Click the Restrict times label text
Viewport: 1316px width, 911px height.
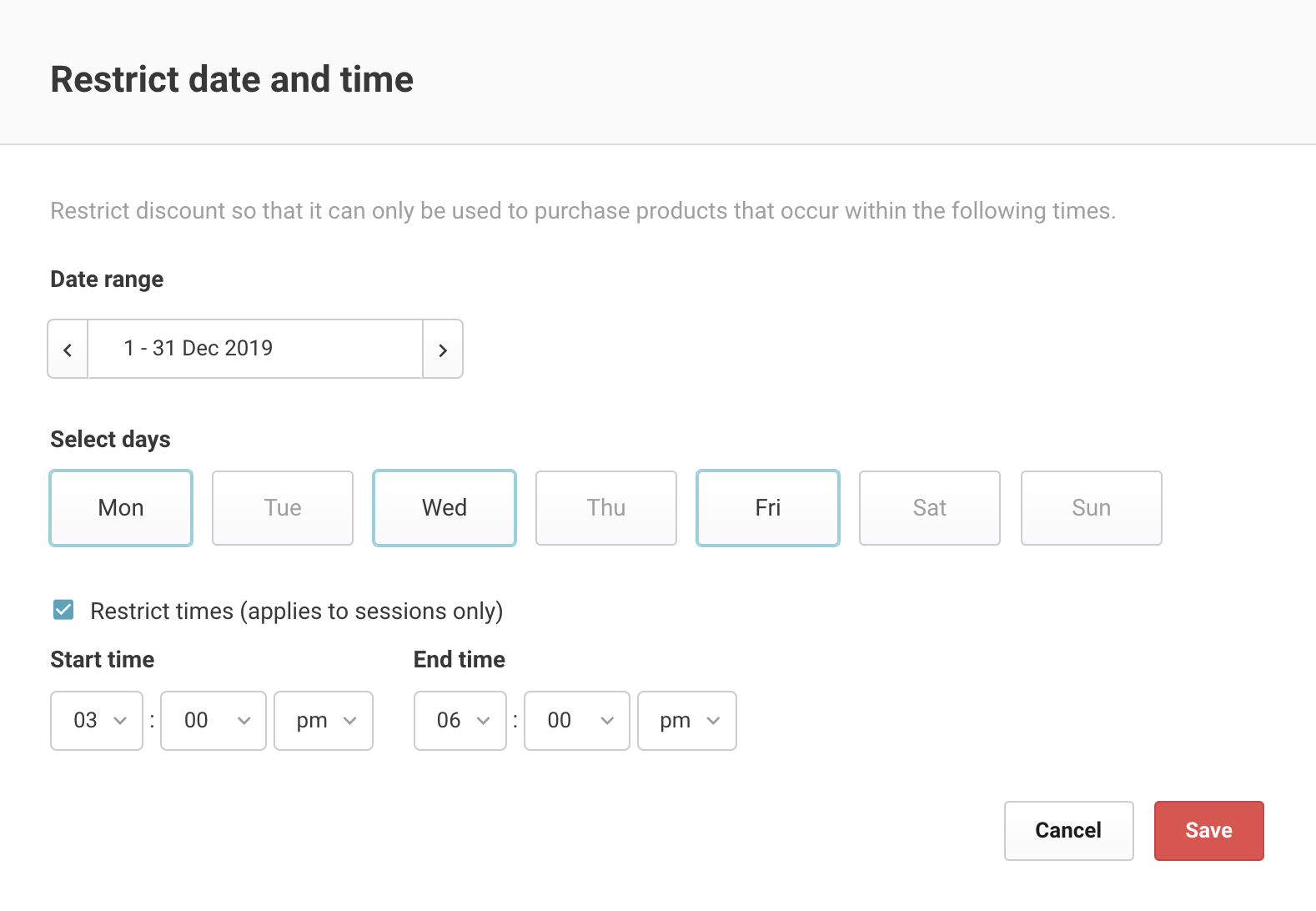pyautogui.click(x=296, y=612)
